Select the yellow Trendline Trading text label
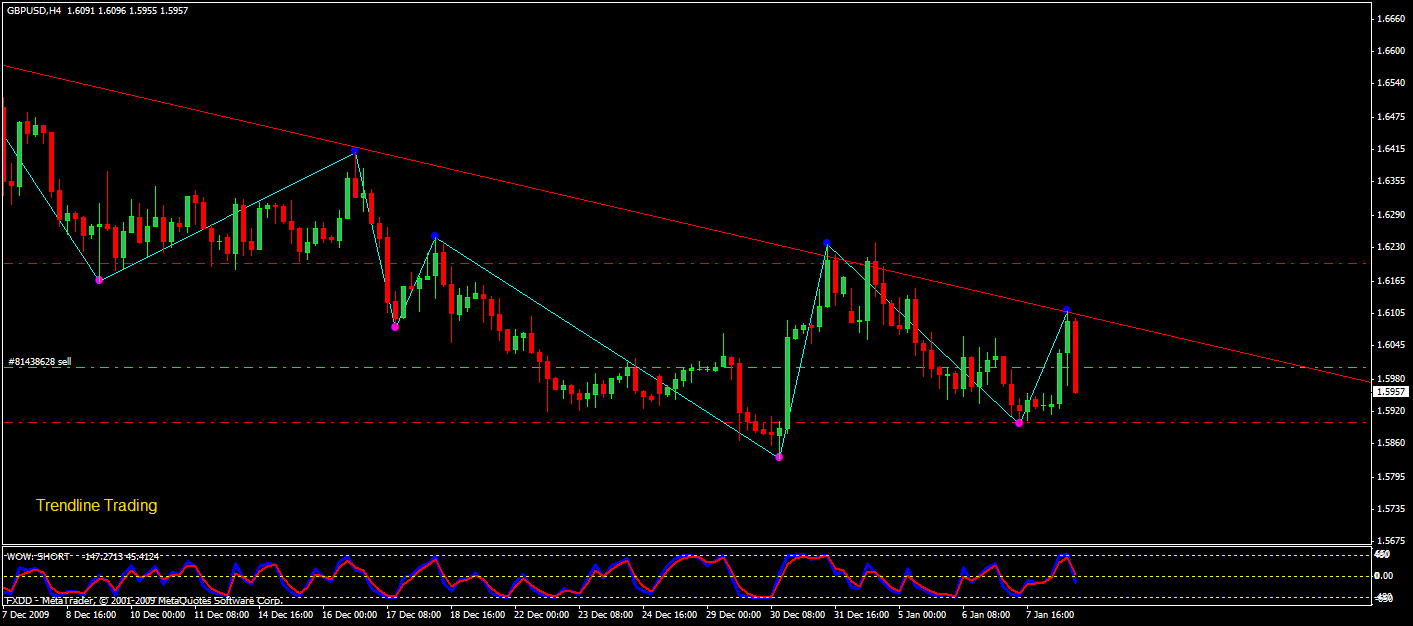 (96, 506)
